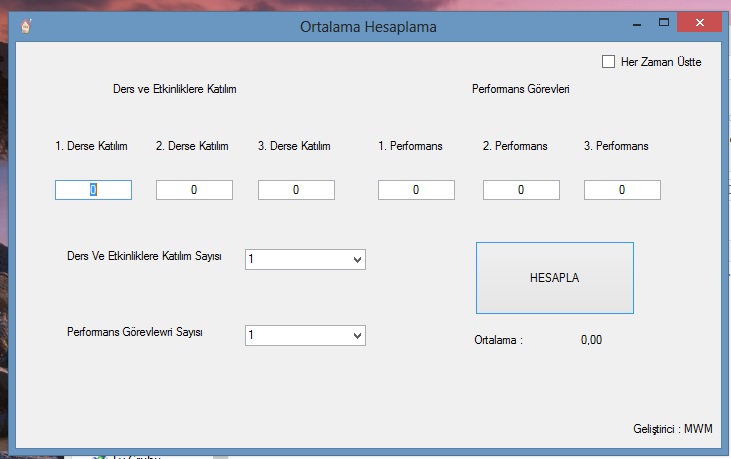
Task: Click the Performans Görevleri heading
Action: tap(520, 89)
